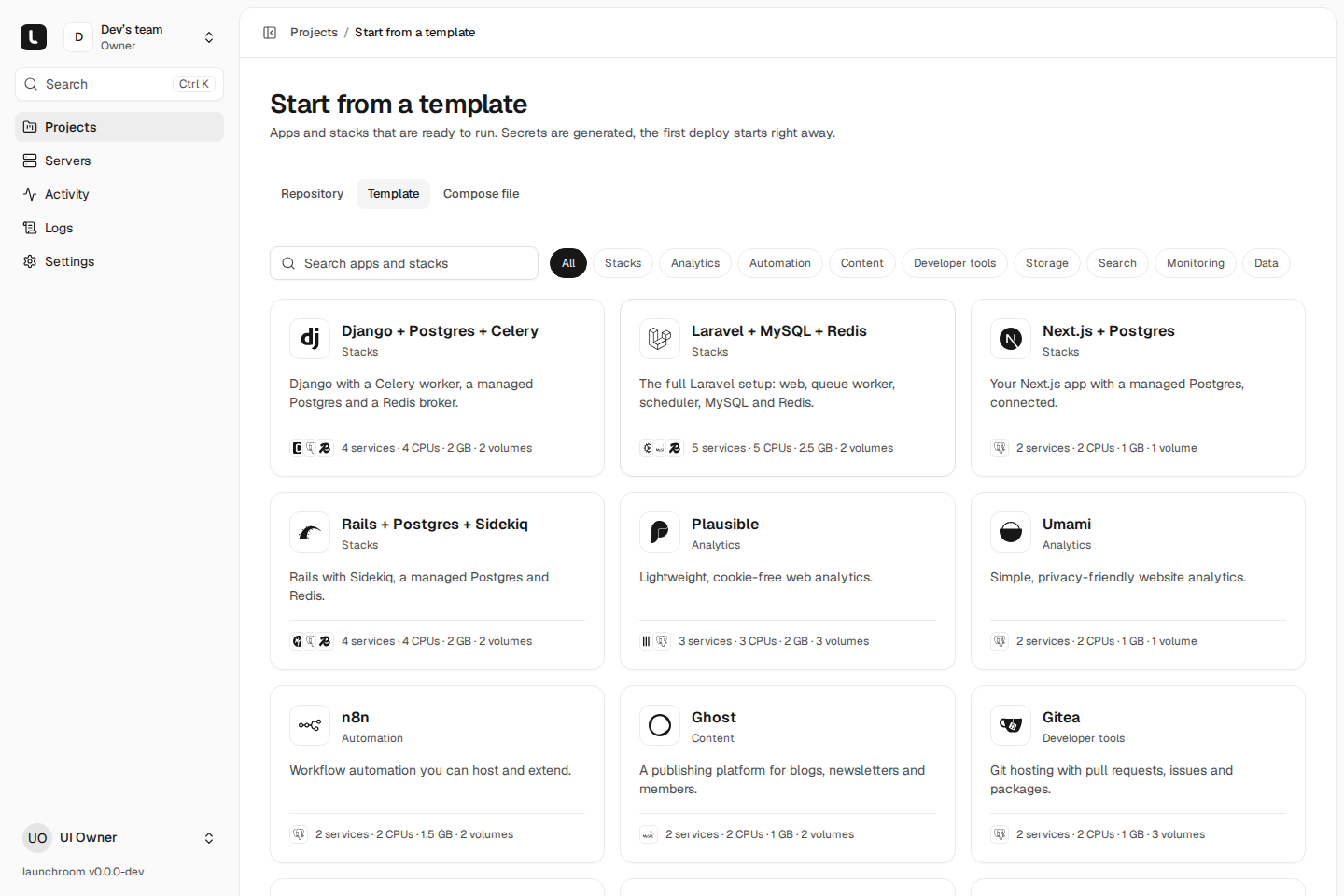Viewport: 1344px width, 896px height.
Task: Click the Plausible template logo icon
Action: (x=660, y=532)
